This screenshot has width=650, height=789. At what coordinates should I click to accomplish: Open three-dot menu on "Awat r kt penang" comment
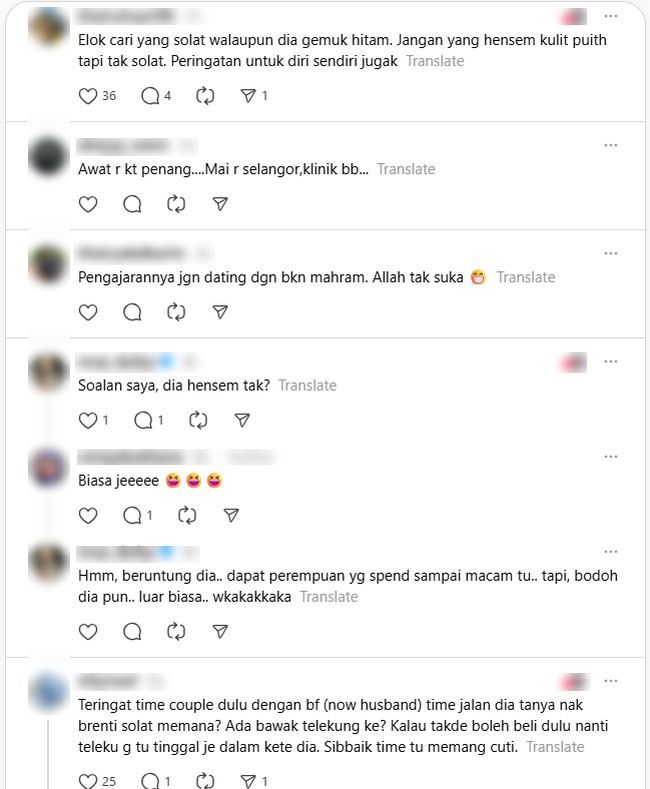pyautogui.click(x=610, y=145)
